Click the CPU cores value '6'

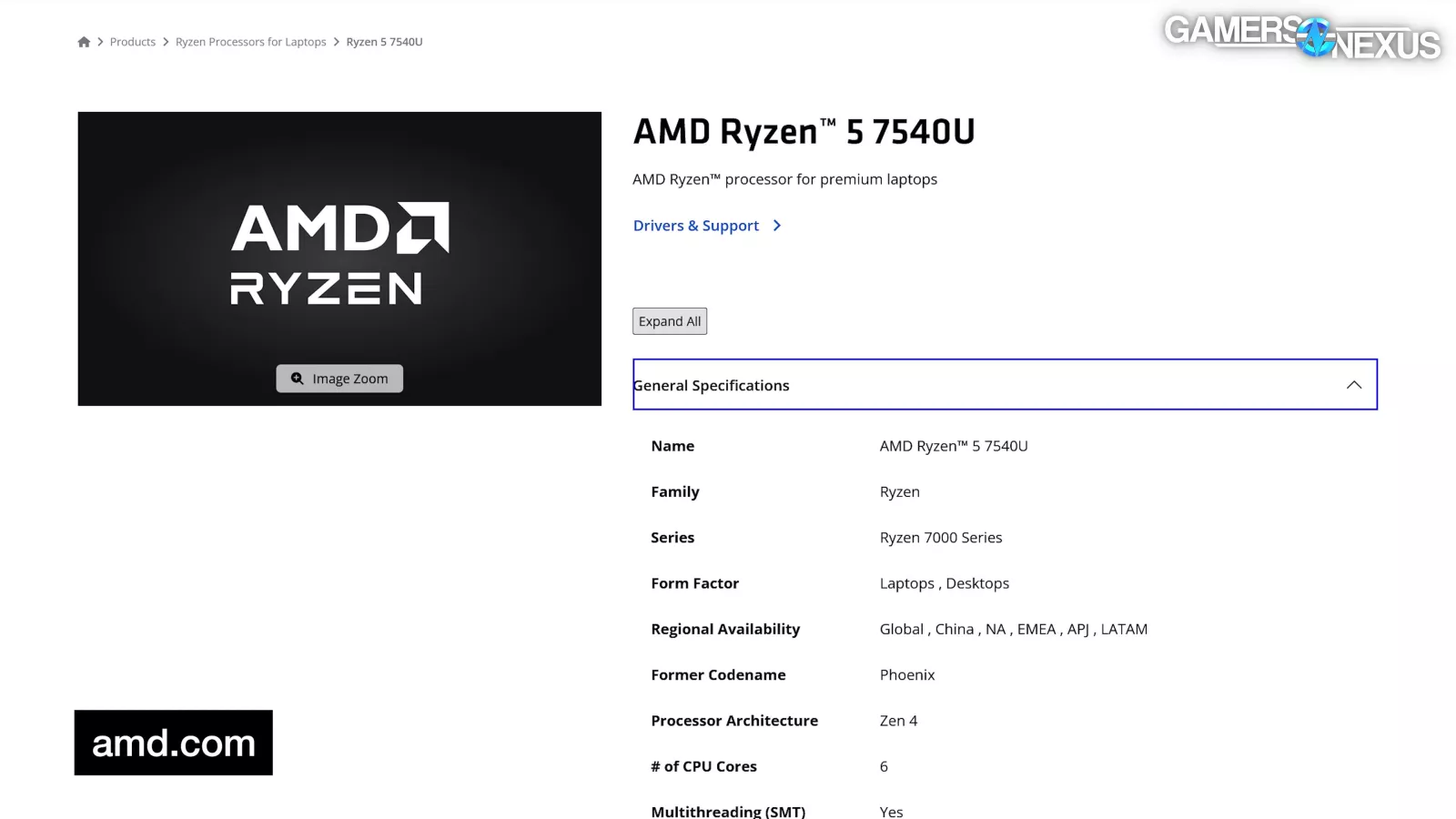point(884,766)
